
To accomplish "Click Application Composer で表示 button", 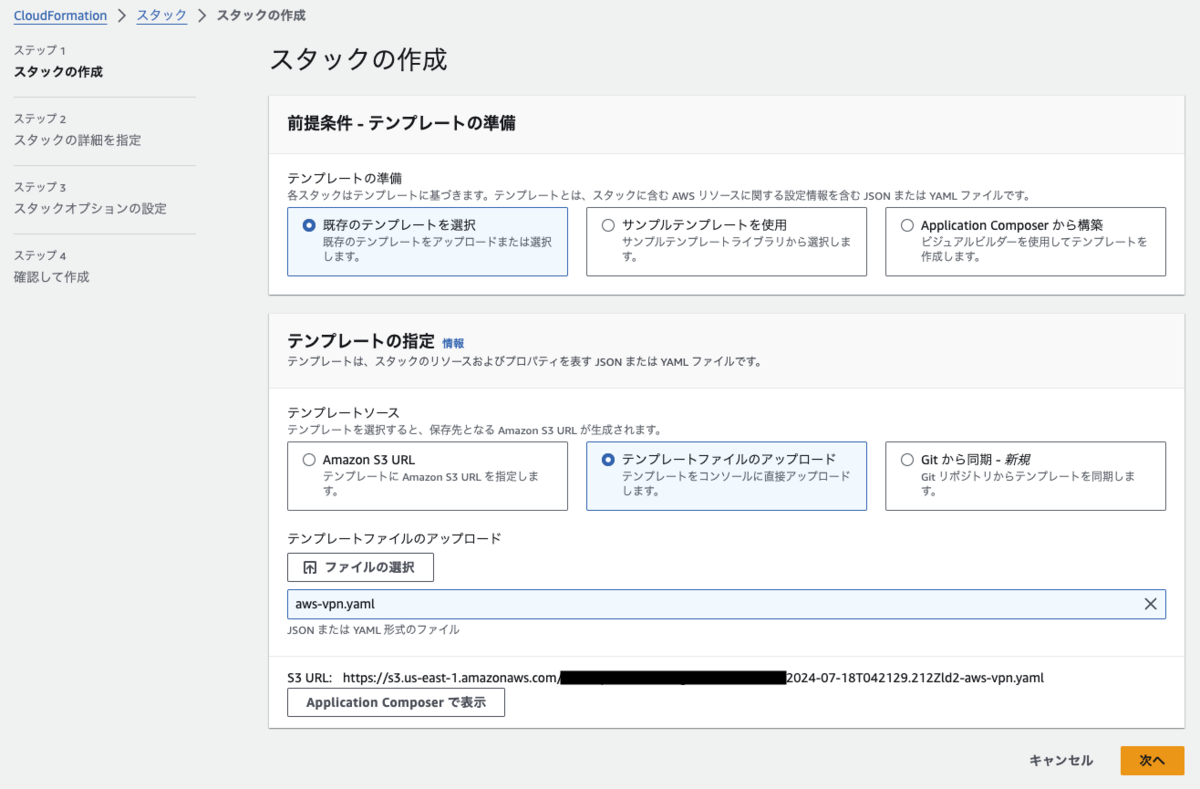I will [396, 703].
